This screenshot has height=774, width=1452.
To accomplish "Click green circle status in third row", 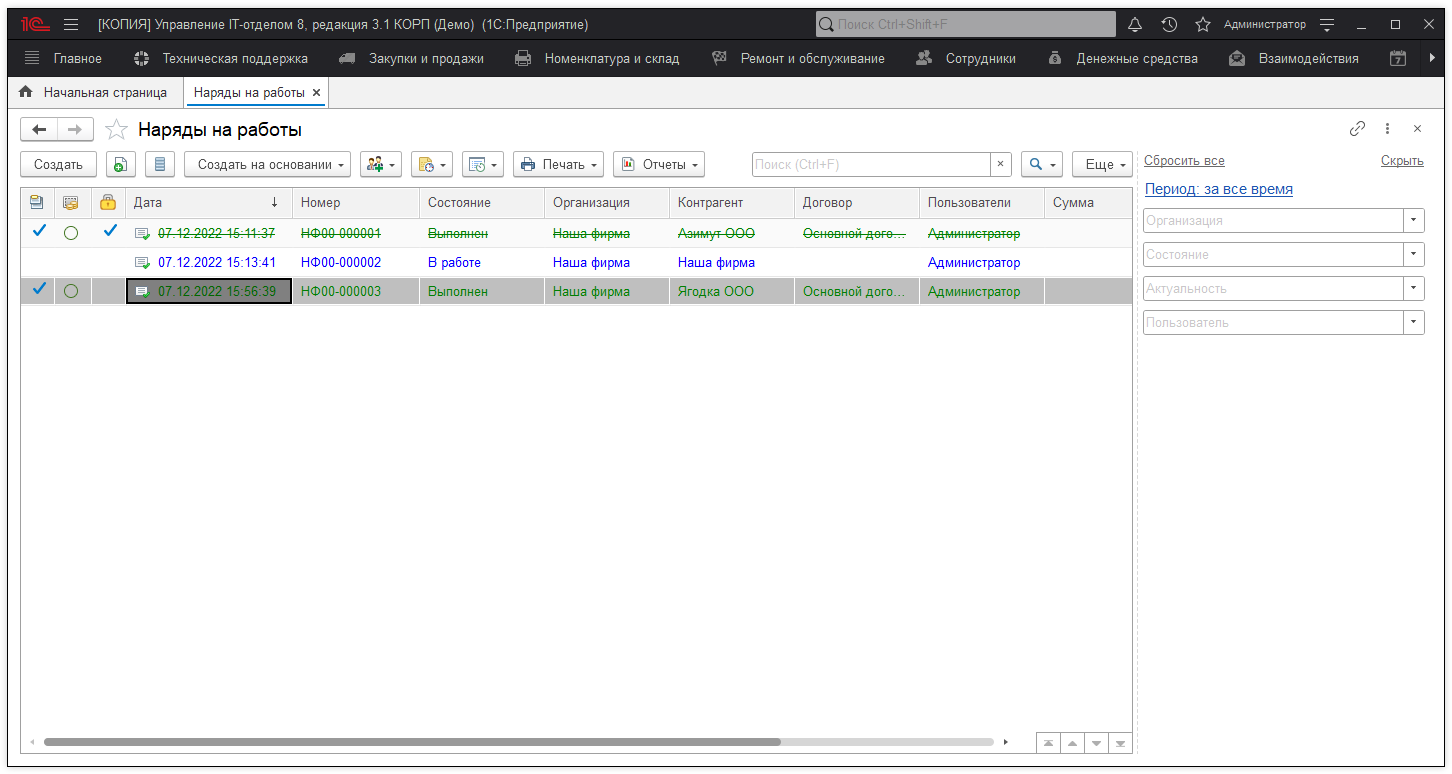I will pyautogui.click(x=71, y=291).
